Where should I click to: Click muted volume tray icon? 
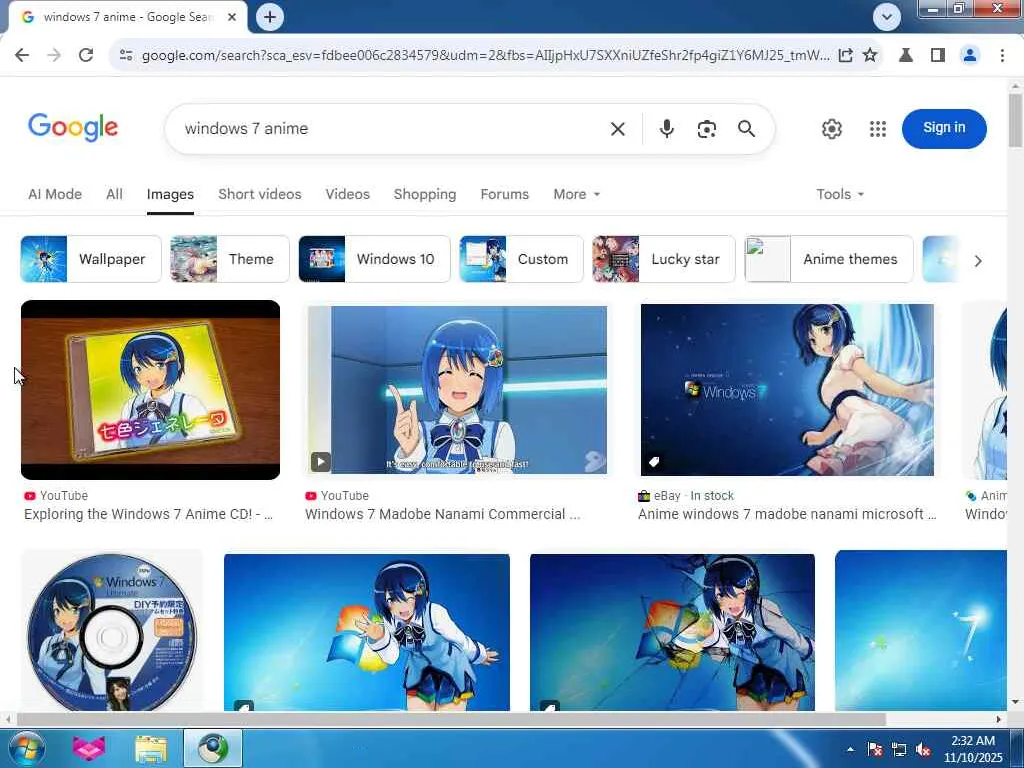(x=923, y=750)
